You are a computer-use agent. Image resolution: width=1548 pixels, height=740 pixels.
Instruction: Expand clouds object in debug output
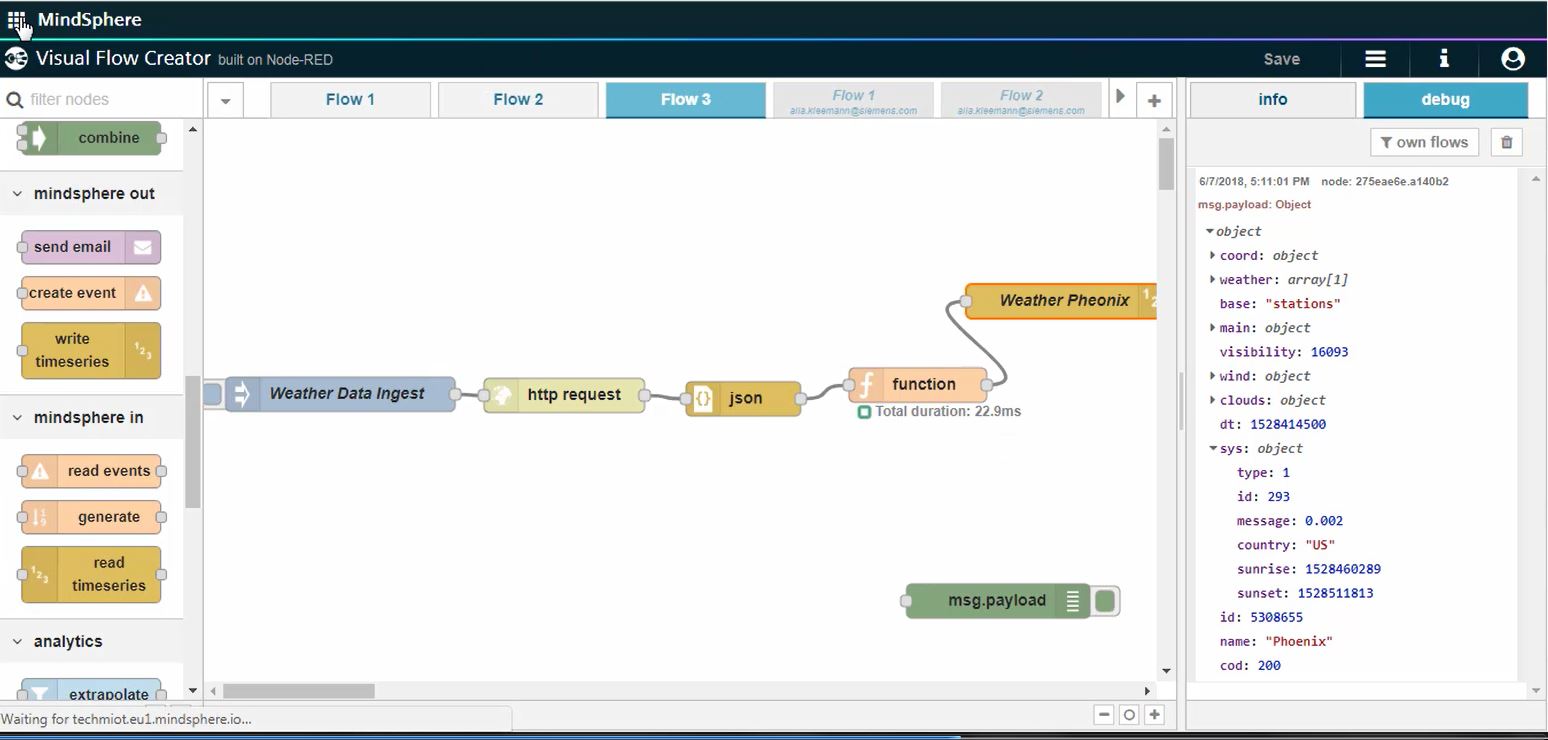point(1213,400)
